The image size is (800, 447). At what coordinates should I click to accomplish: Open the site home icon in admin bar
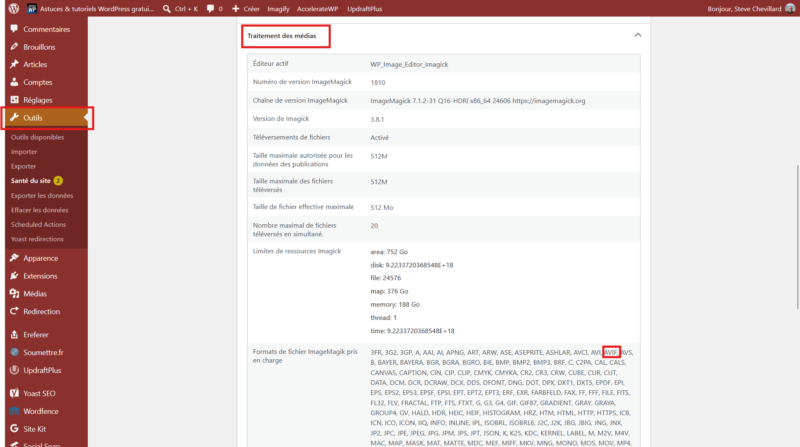32,9
